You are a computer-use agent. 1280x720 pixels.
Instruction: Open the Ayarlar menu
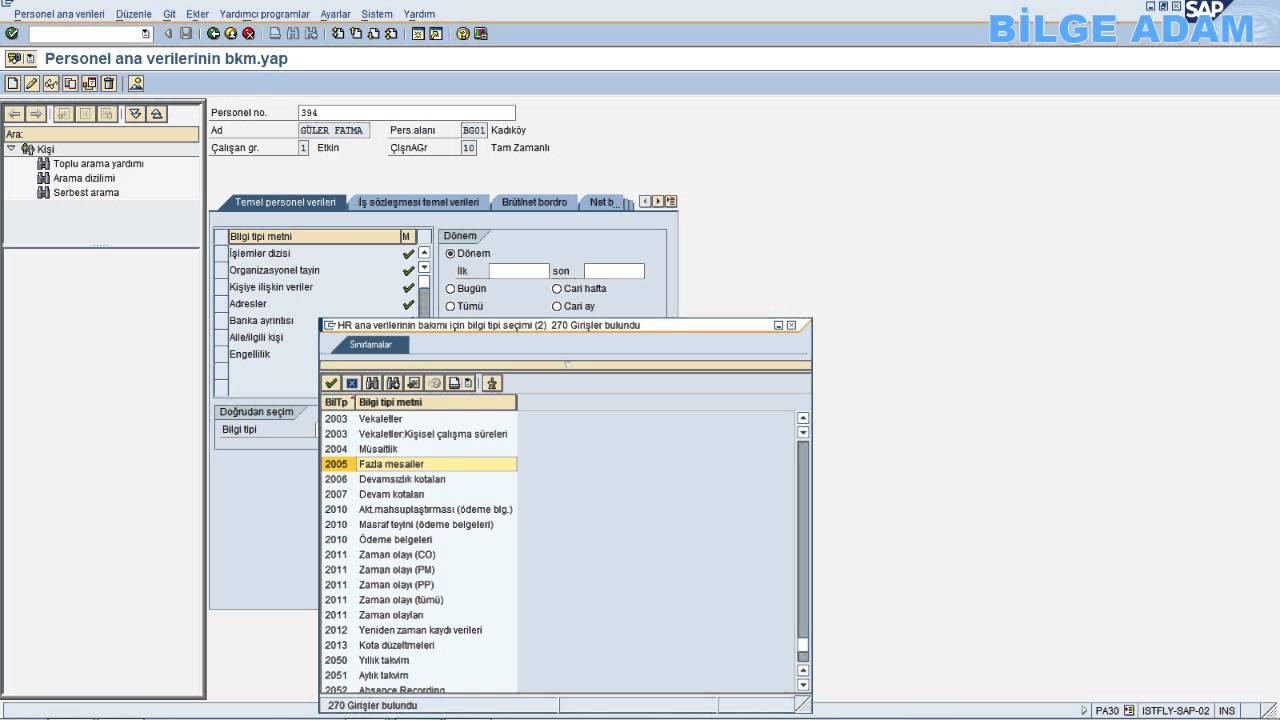[x=335, y=14]
